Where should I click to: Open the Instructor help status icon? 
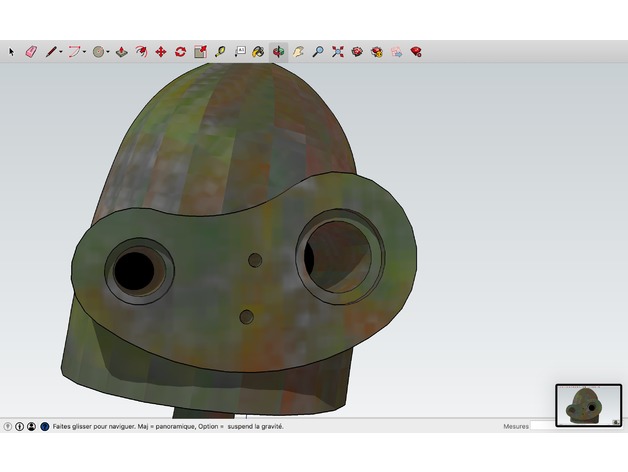click(45, 427)
